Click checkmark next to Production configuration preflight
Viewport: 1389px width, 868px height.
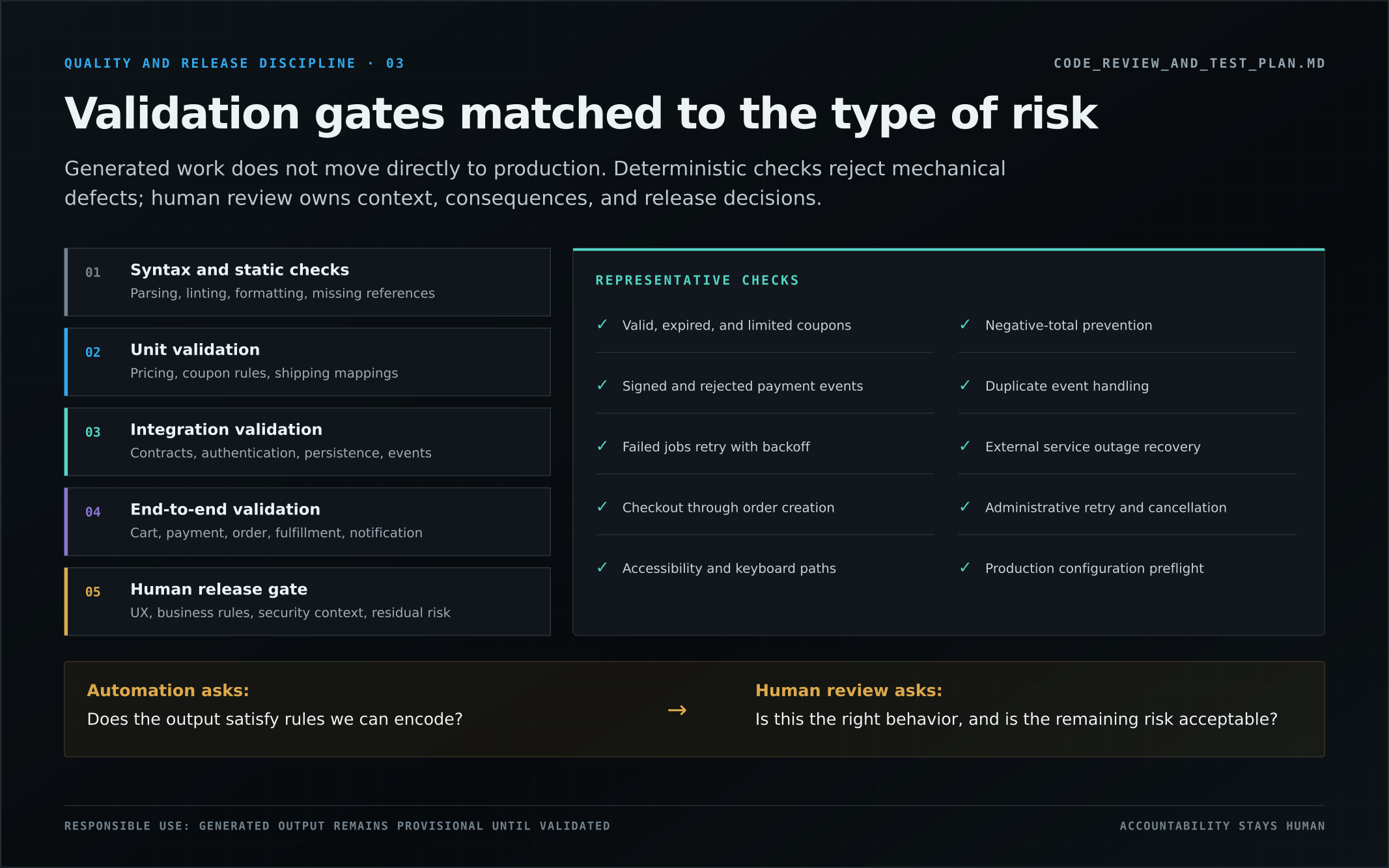point(965,568)
